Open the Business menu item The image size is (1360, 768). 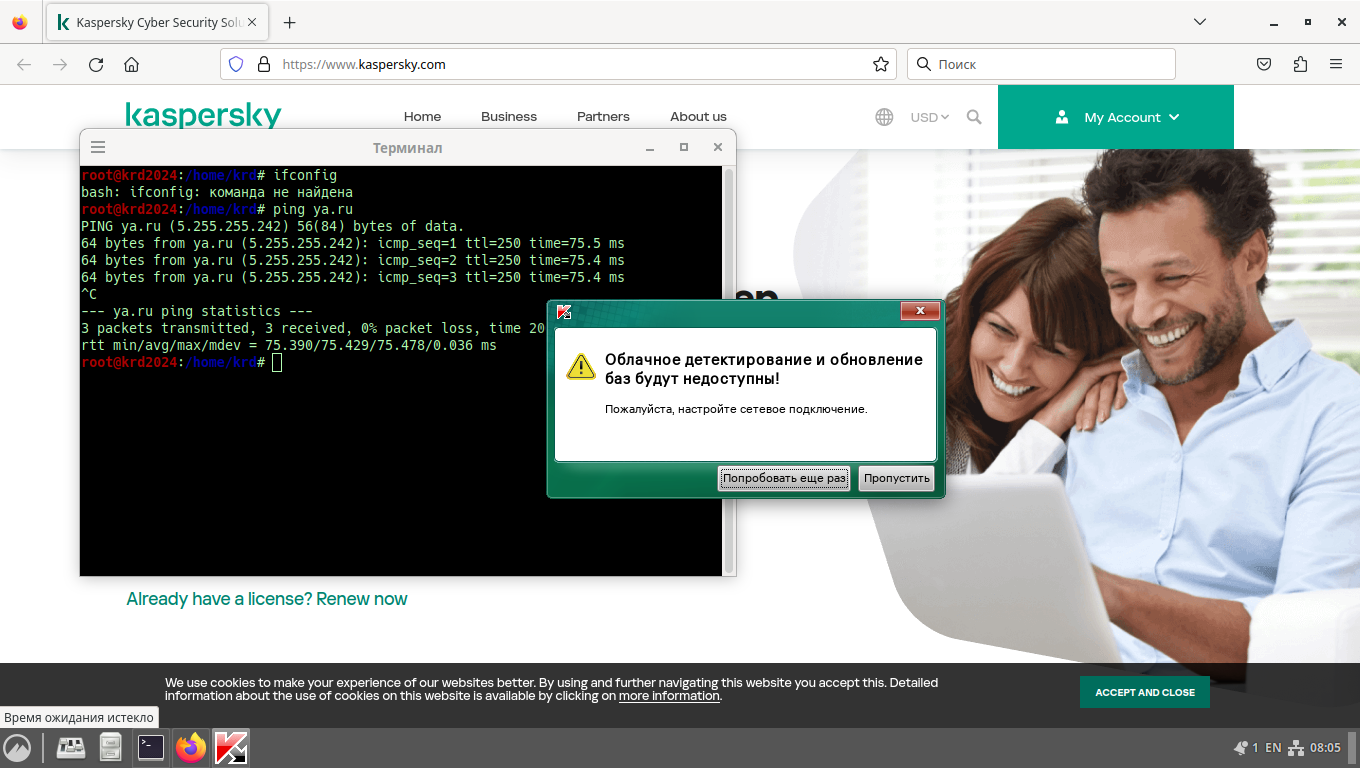coord(509,117)
